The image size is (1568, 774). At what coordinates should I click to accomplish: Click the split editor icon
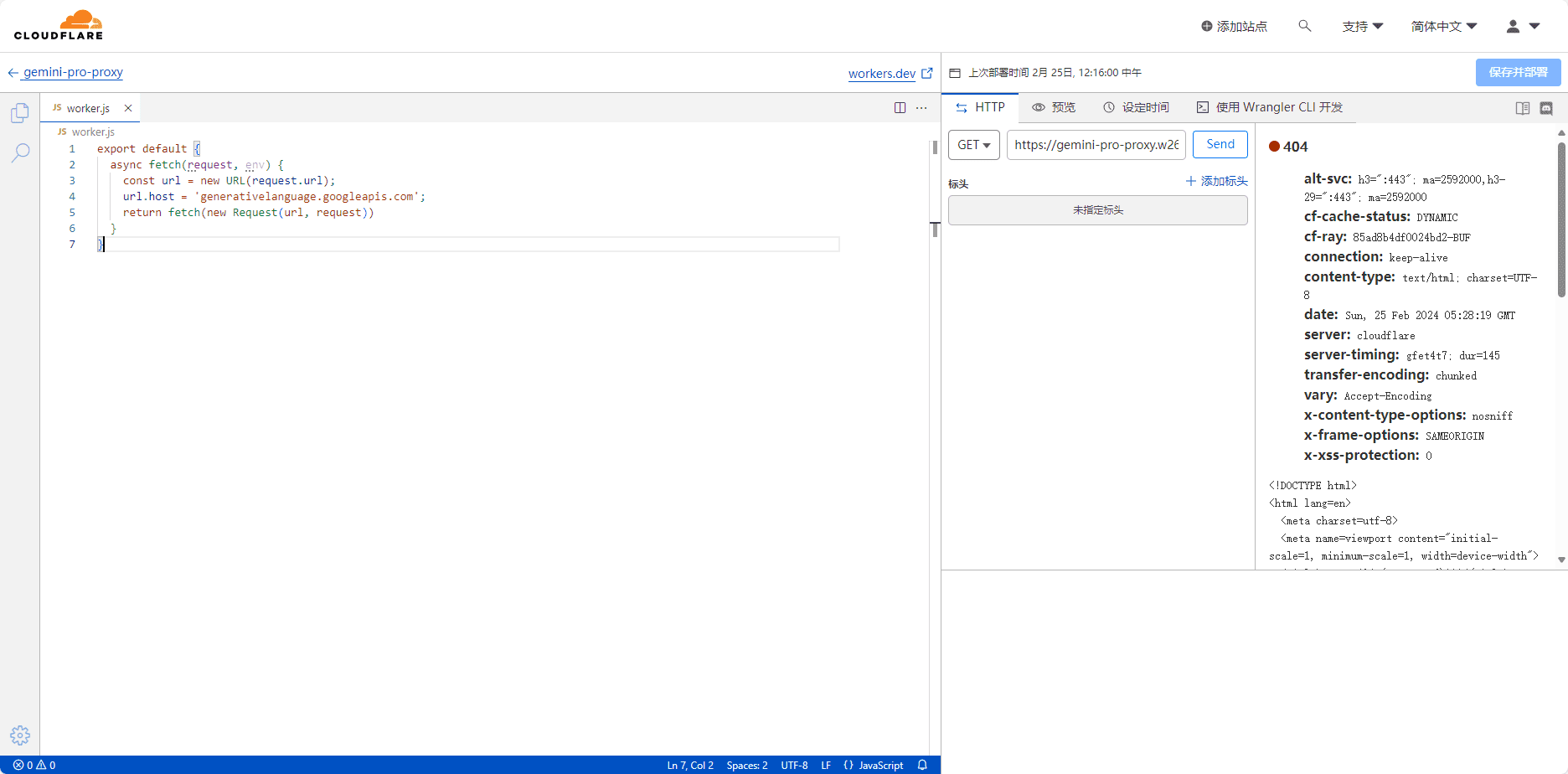click(900, 108)
